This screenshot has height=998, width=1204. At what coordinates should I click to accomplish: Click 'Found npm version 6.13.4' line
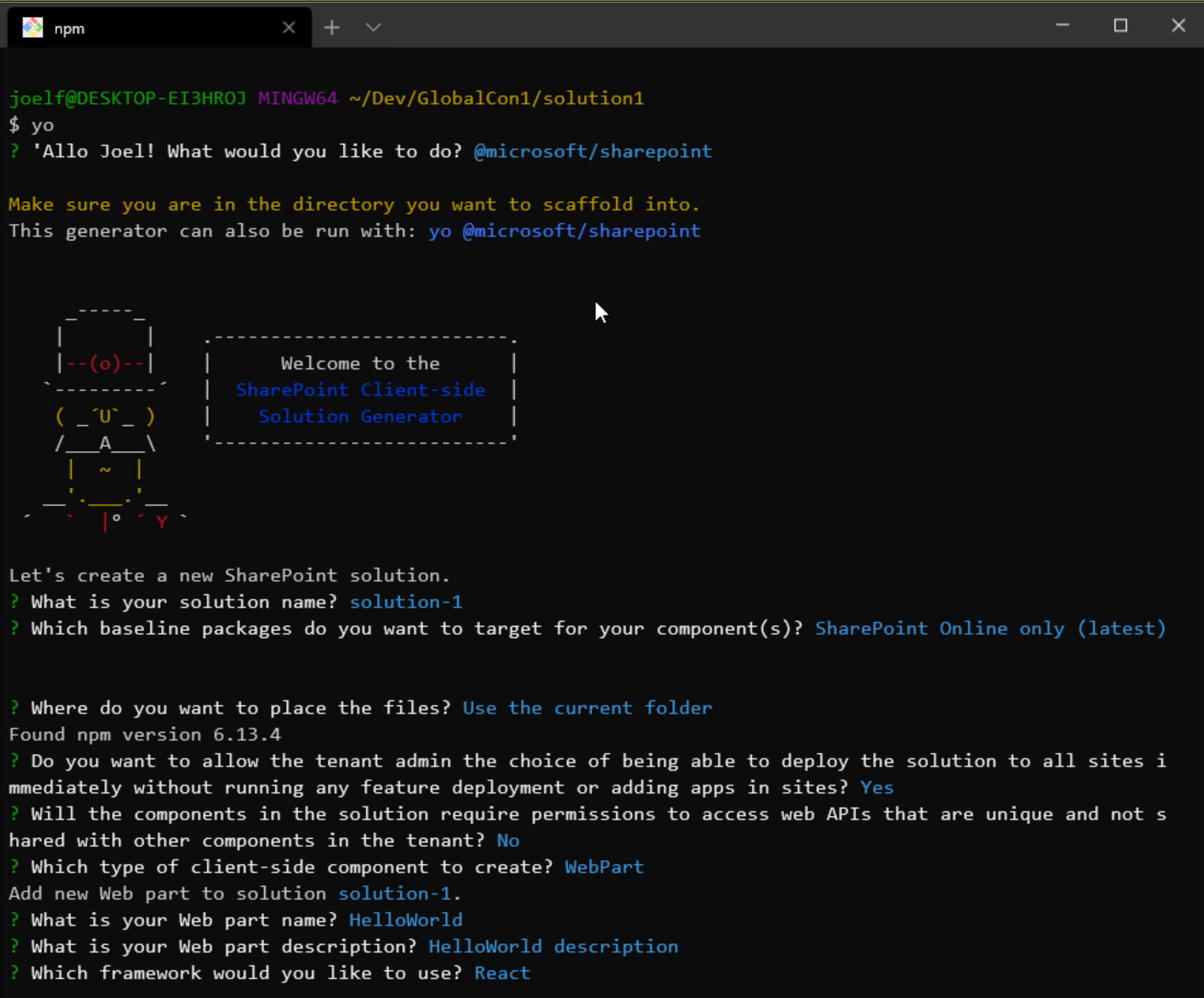(145, 735)
